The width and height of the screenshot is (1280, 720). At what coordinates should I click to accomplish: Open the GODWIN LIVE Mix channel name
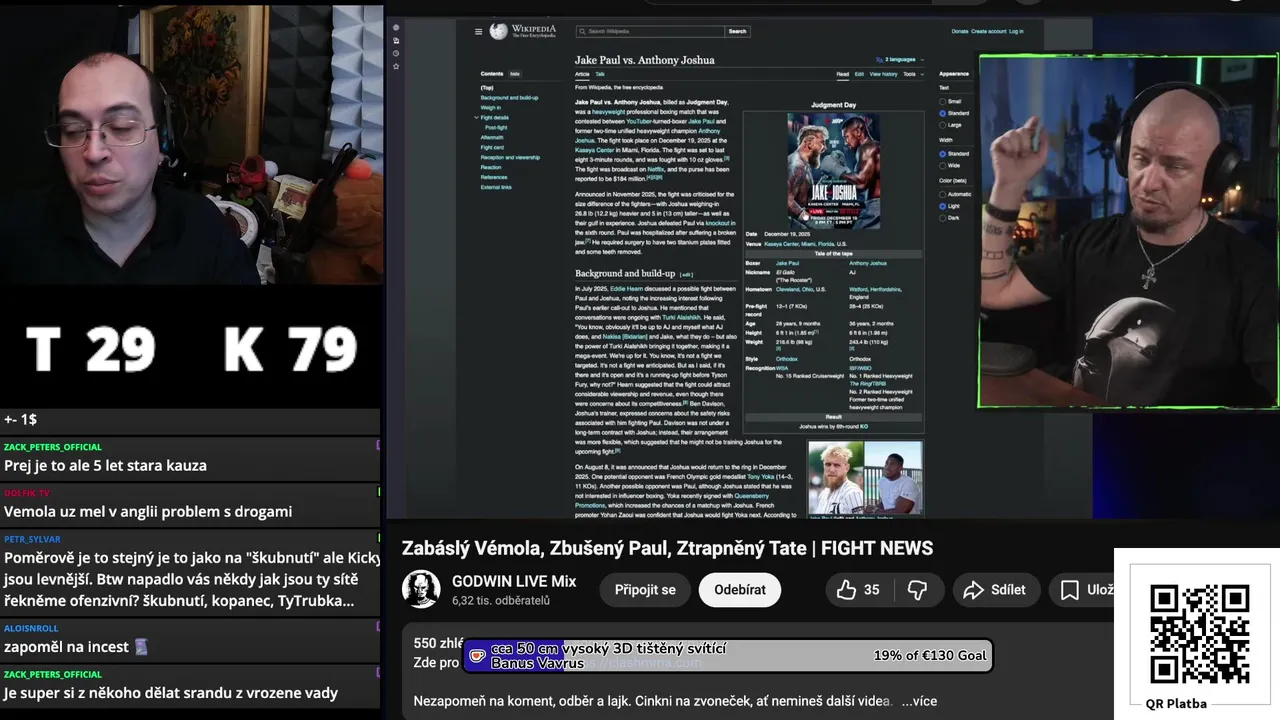pos(514,581)
